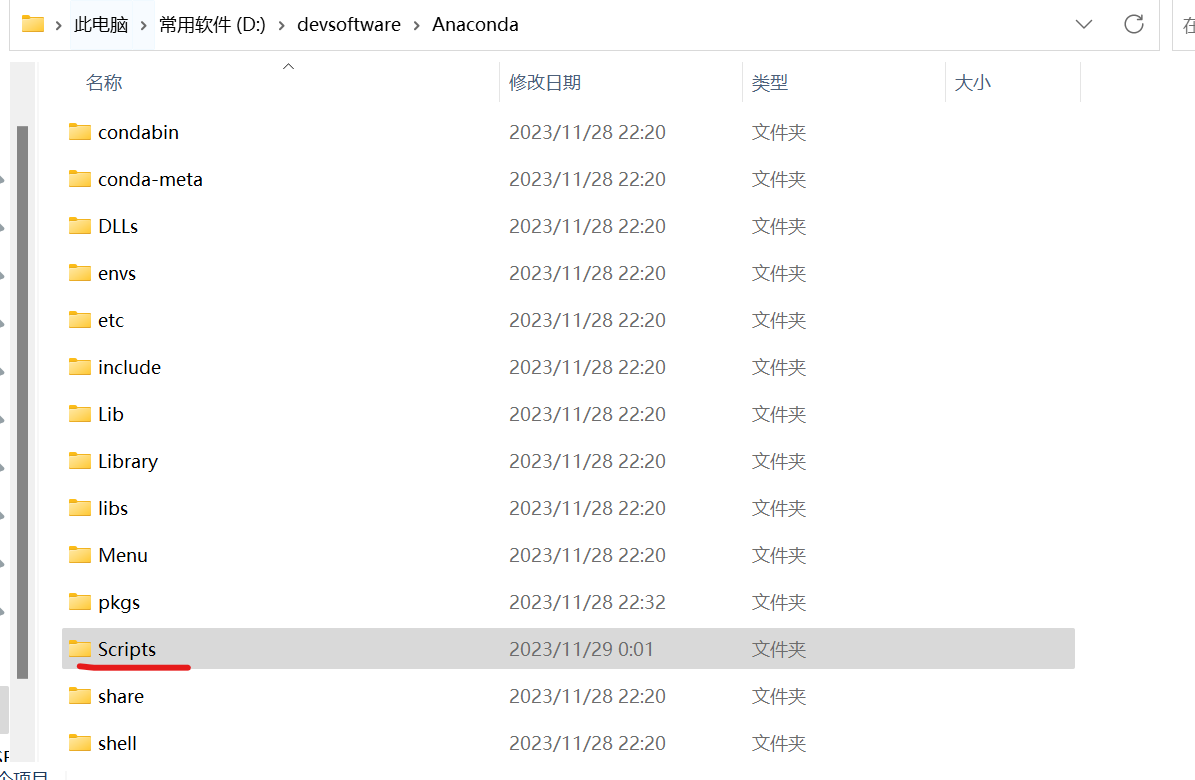
Task: Open the address bar history dropdown
Action: 1084,24
